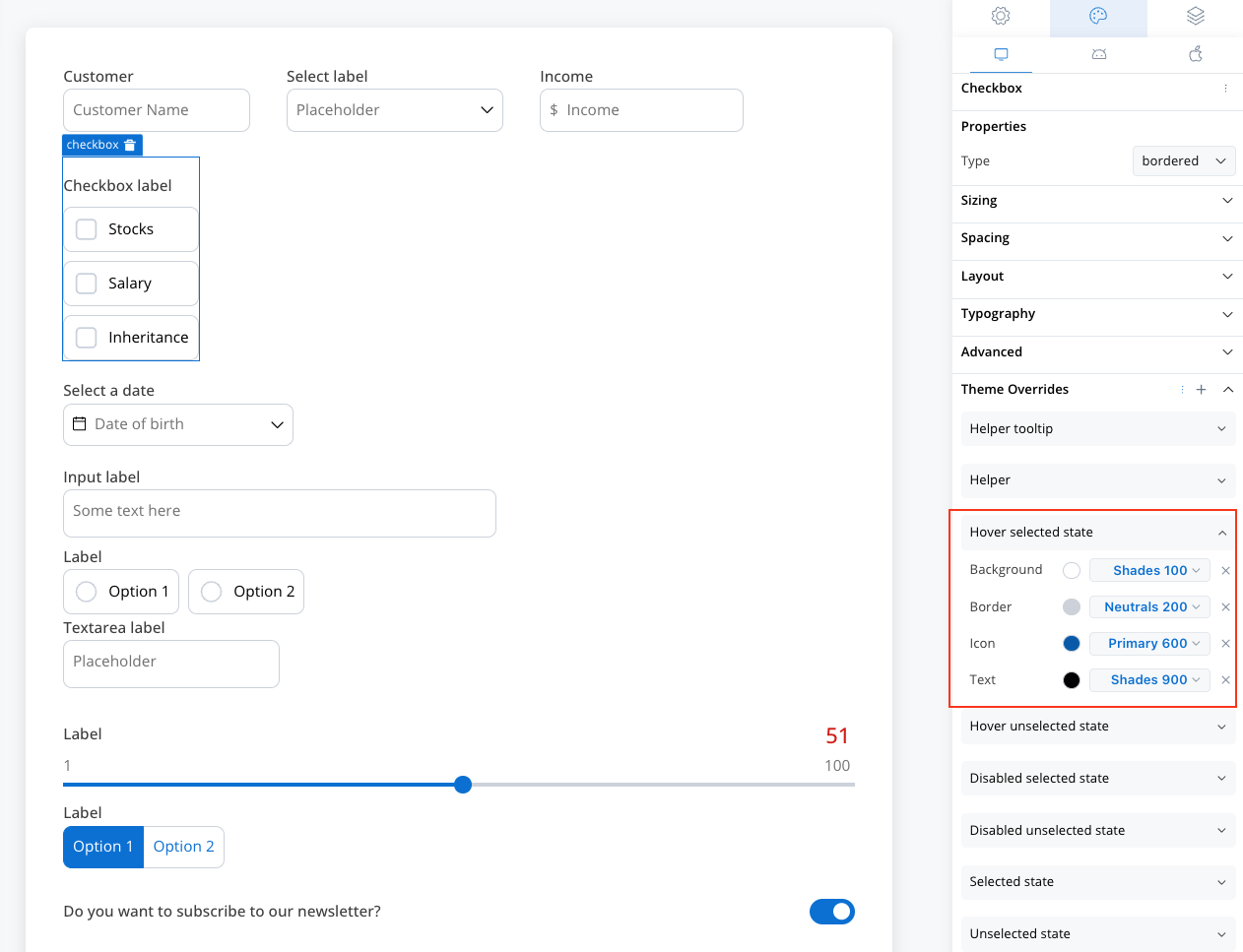This screenshot has height=952, width=1243.
Task: Open the Date of birth picker
Action: tap(178, 424)
